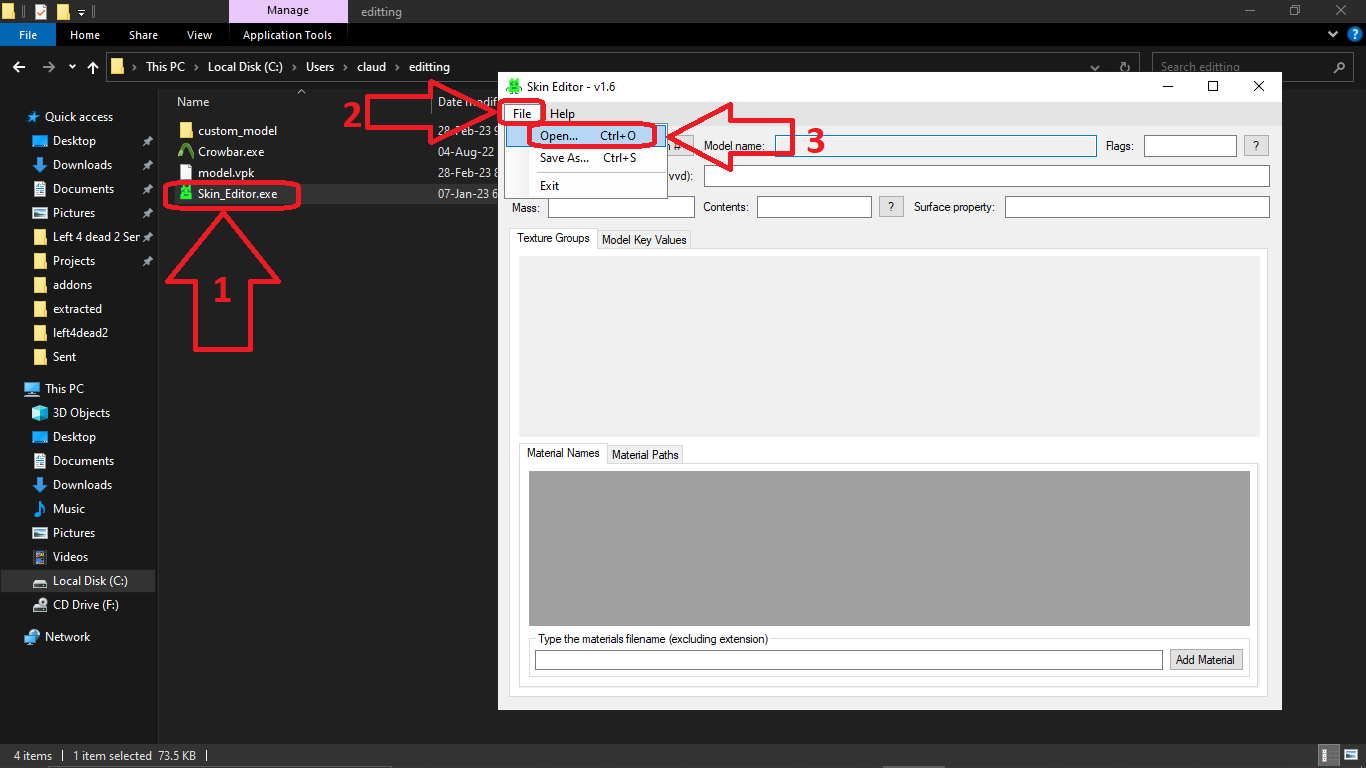Go up one folder with the Up arrow
This screenshot has height=768, width=1366.
[x=93, y=67]
